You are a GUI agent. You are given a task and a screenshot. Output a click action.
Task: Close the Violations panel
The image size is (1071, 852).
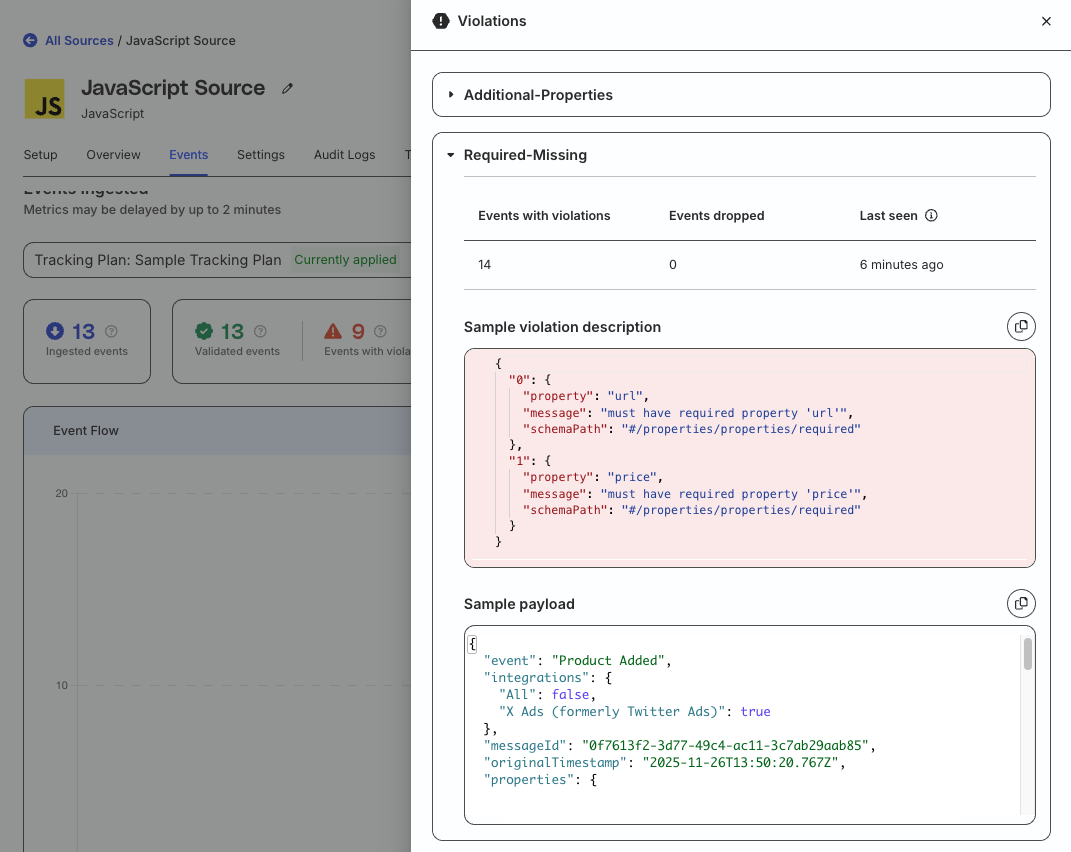point(1046,21)
